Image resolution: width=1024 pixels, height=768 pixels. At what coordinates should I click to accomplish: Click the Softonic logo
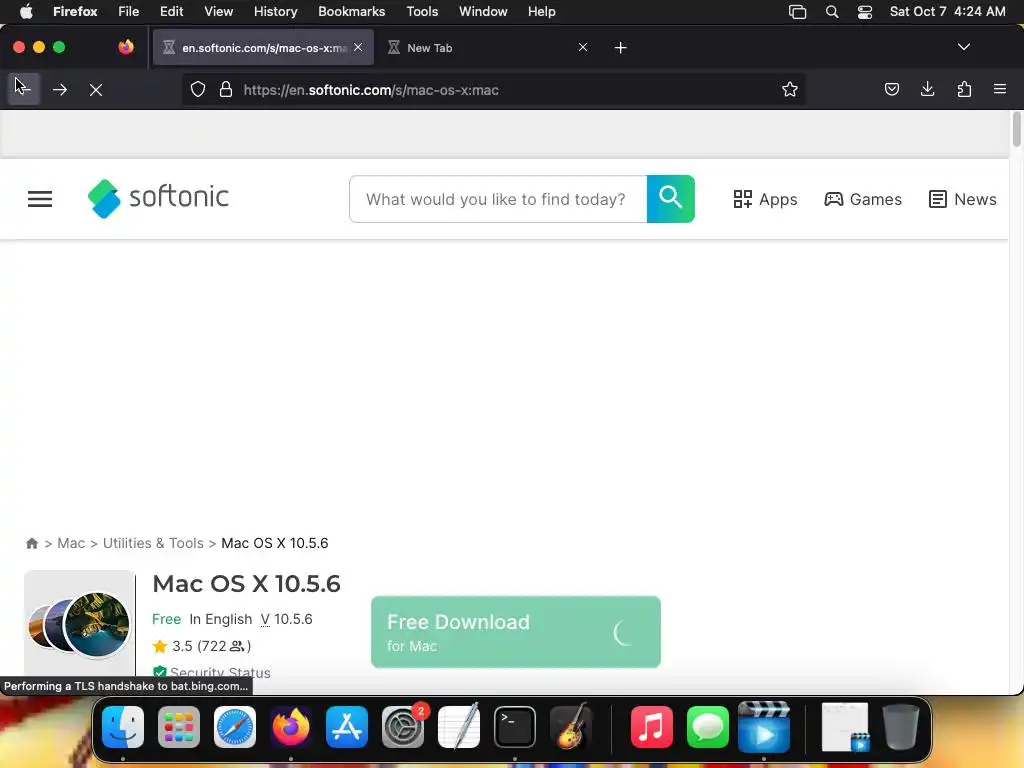[158, 198]
